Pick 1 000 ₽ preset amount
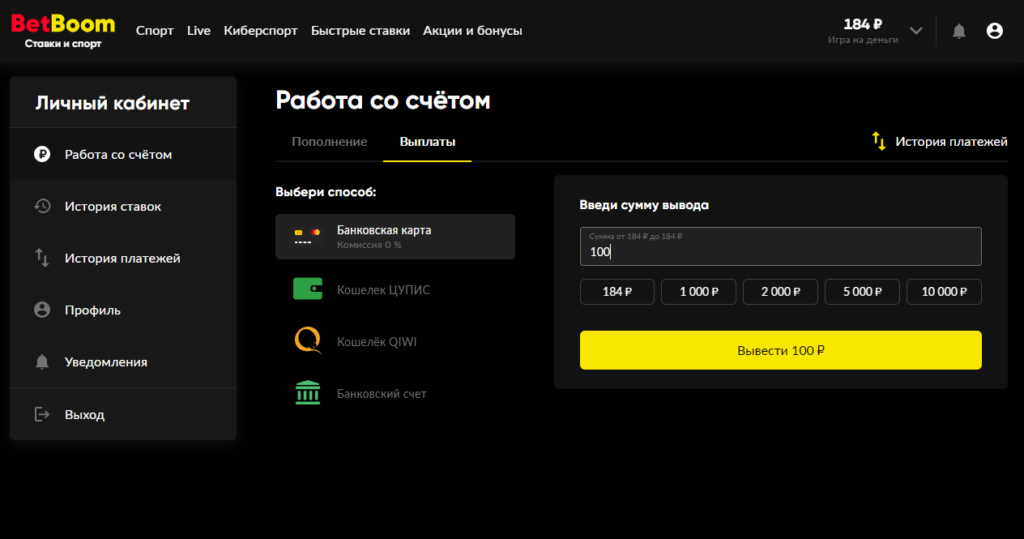Screen dimensions: 1024x539 click(x=699, y=291)
